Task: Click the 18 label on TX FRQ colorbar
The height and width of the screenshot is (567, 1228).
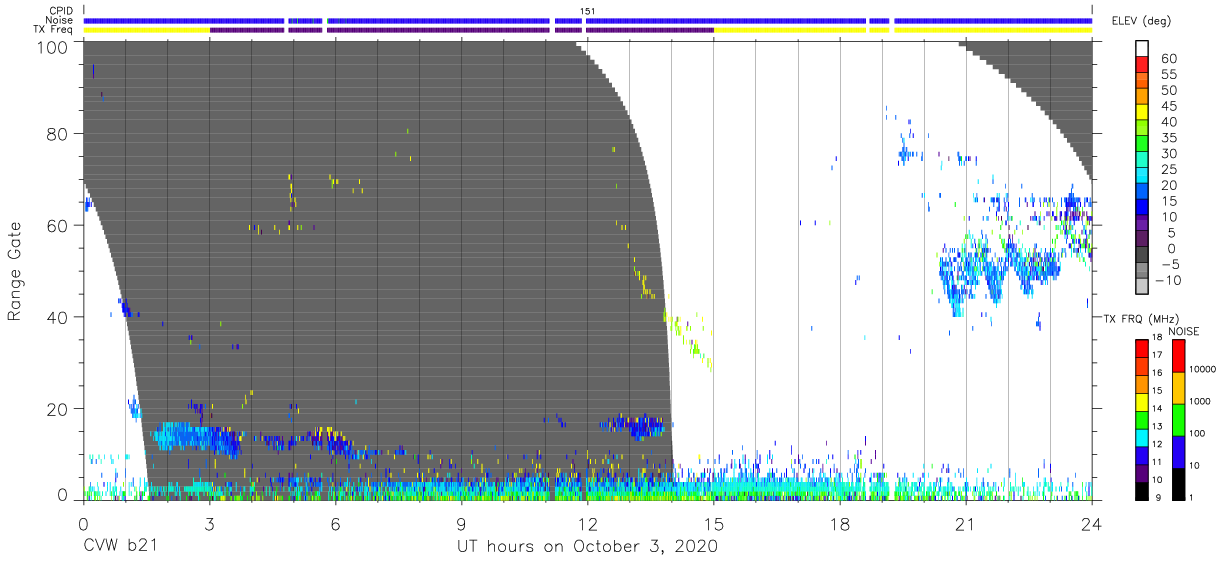Action: 1159,338
